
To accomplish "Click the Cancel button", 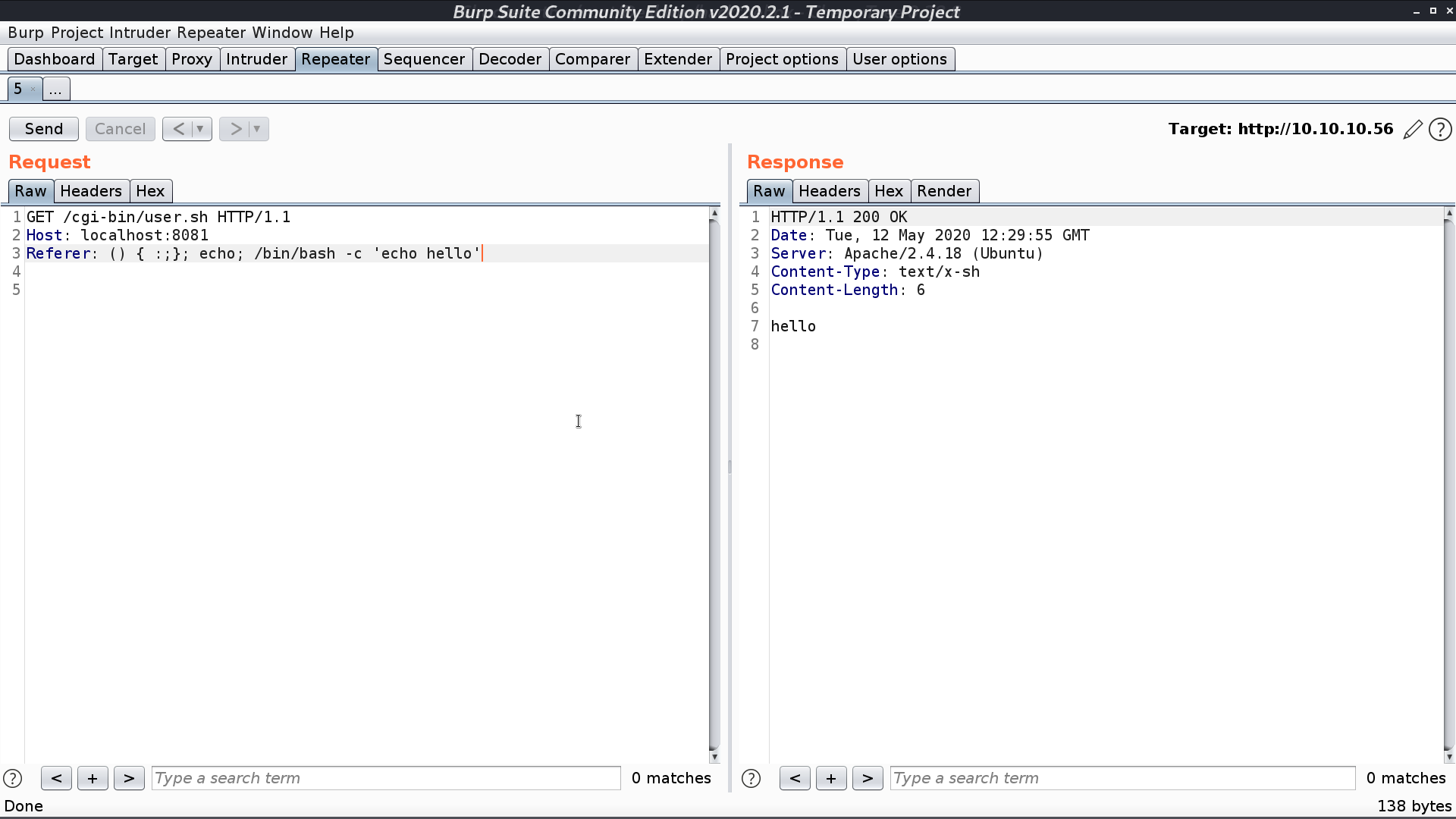I will pyautogui.click(x=120, y=129).
